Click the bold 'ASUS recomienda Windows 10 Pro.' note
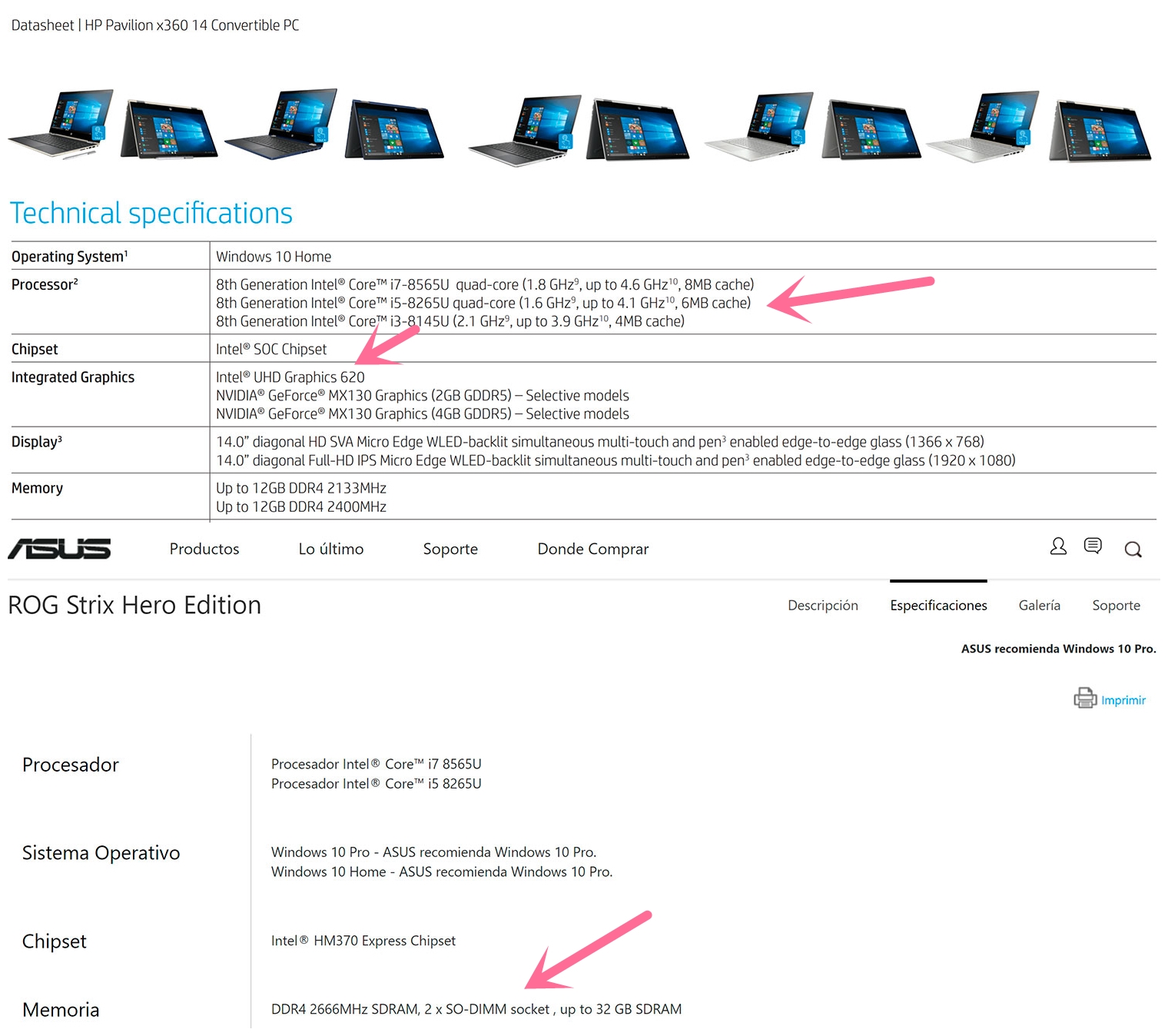The height and width of the screenshot is (1036, 1168). (x=1058, y=649)
